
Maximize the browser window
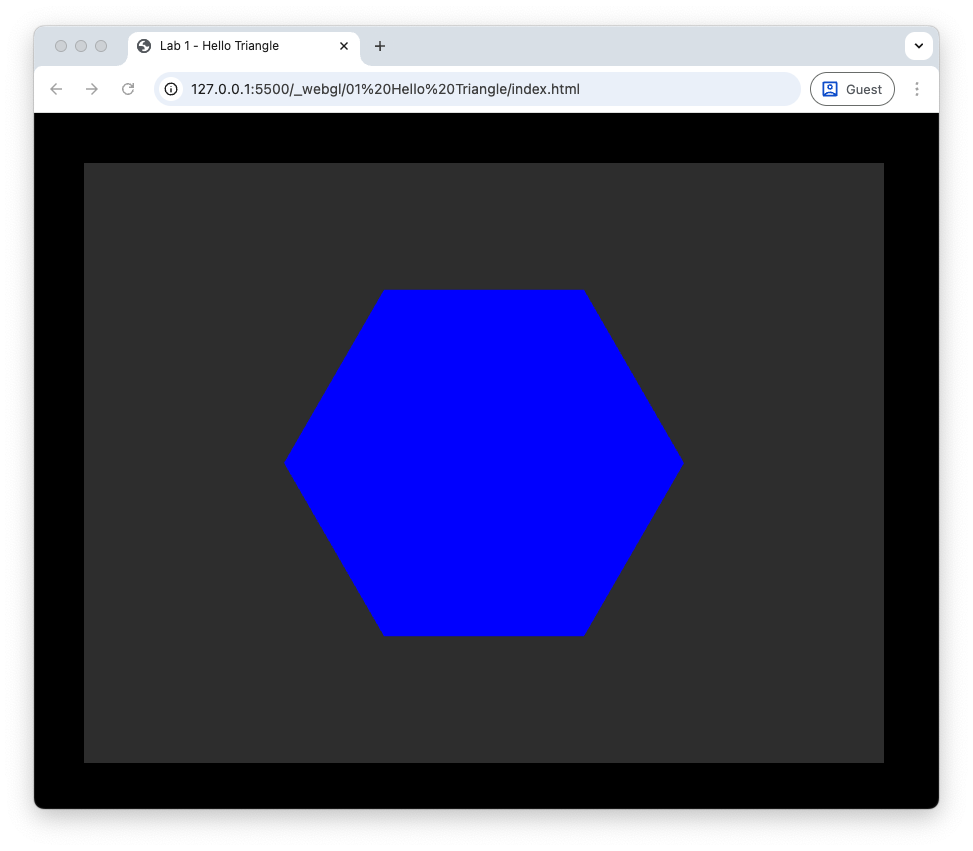[101, 46]
